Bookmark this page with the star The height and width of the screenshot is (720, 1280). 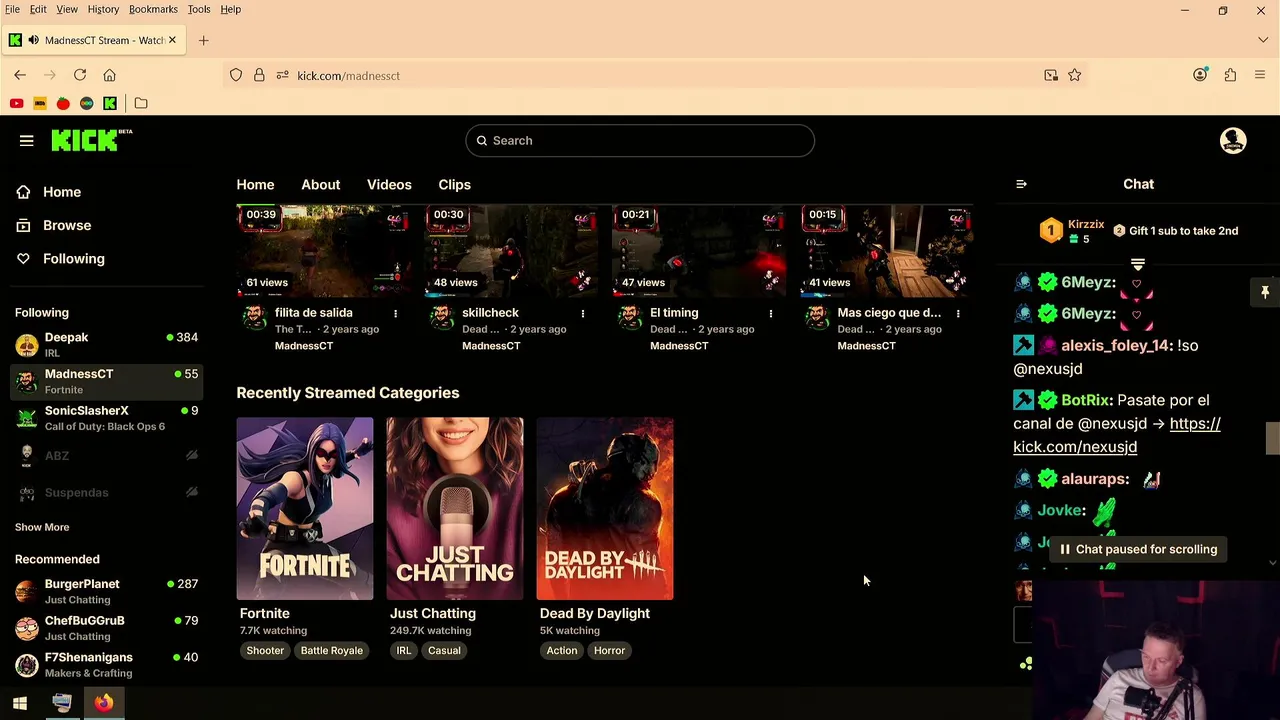1074,75
